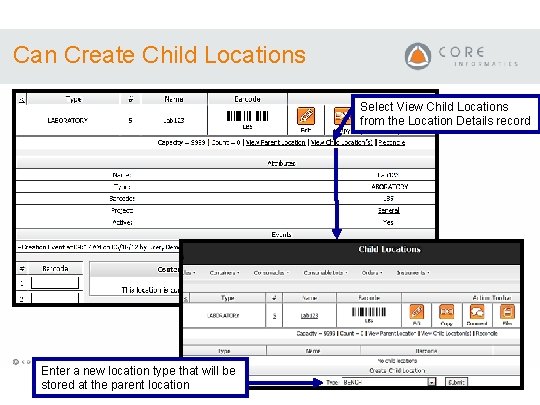Screen dimensions: 540x405
Task: Click View Parent Location link in Location Details
Action: tap(276, 142)
